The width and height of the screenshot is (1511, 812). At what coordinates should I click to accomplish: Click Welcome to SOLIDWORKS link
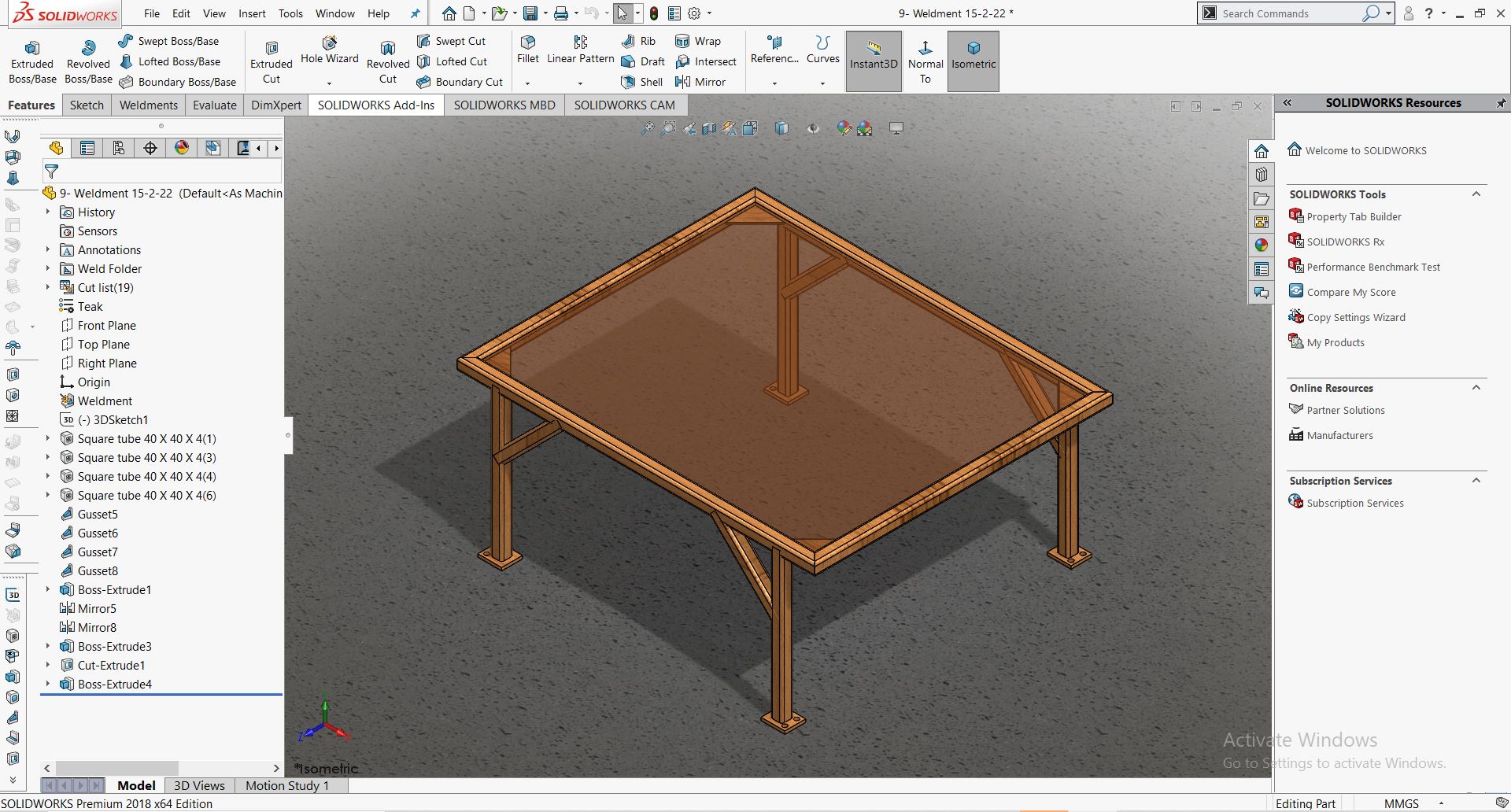(x=1365, y=151)
